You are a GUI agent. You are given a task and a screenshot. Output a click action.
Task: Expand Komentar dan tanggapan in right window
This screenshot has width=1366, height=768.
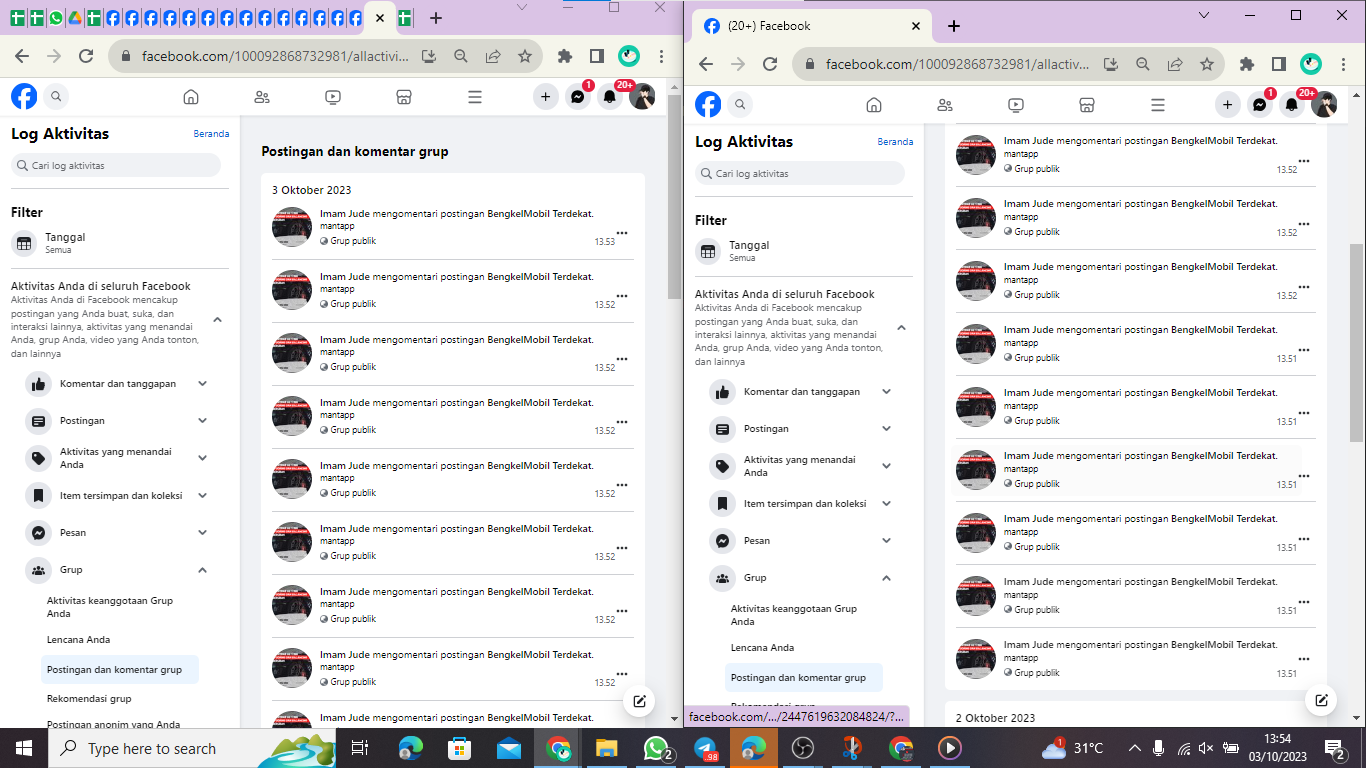pos(886,392)
